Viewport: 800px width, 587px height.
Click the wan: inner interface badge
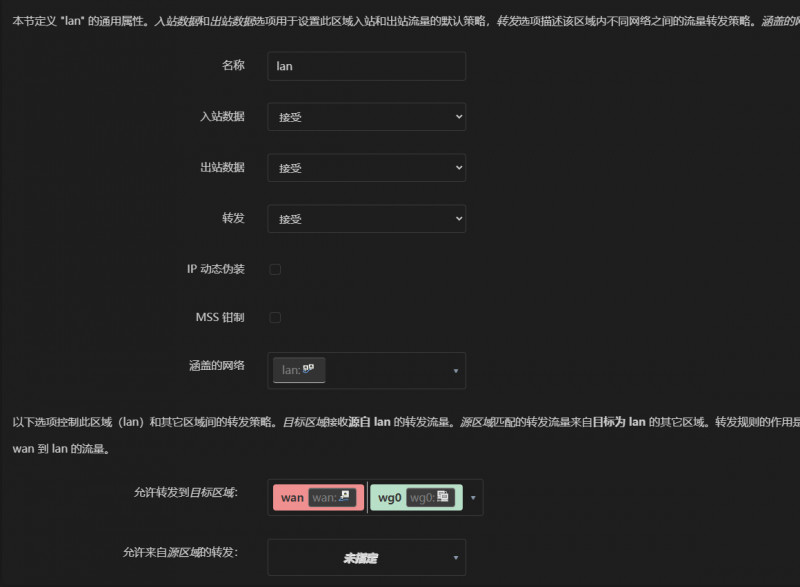click(332, 497)
